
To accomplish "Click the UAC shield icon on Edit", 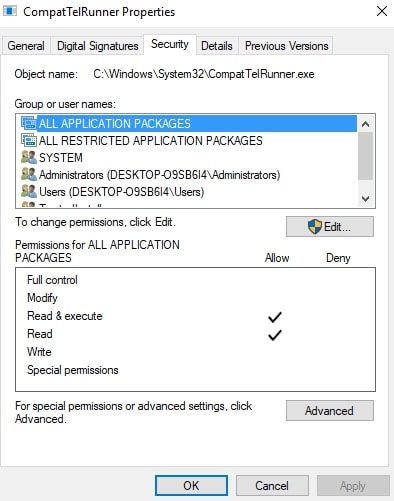I will click(x=315, y=227).
